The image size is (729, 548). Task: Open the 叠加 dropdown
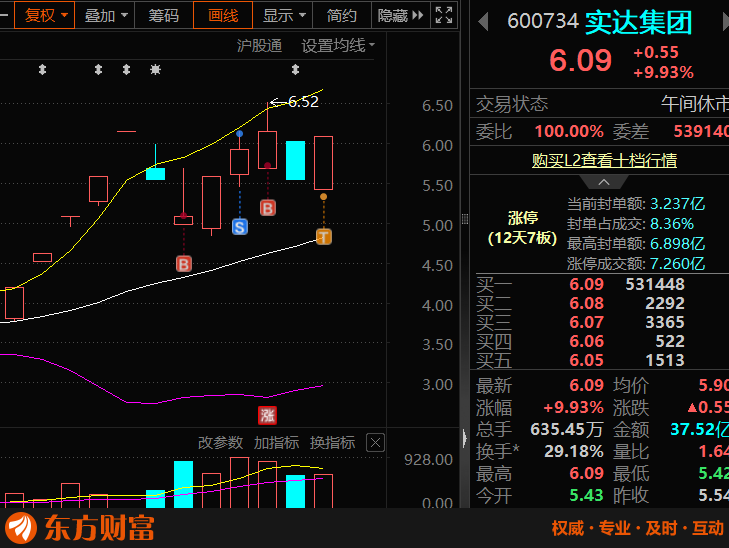pyautogui.click(x=105, y=15)
